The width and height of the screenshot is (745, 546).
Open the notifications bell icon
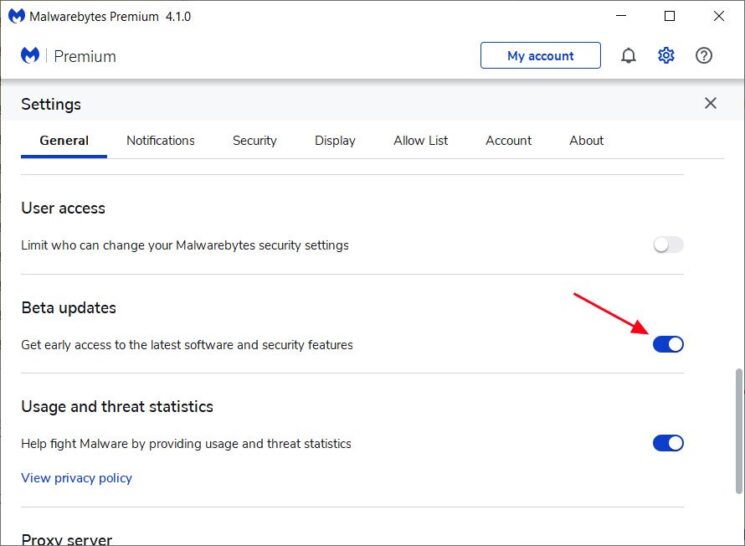pyautogui.click(x=628, y=56)
